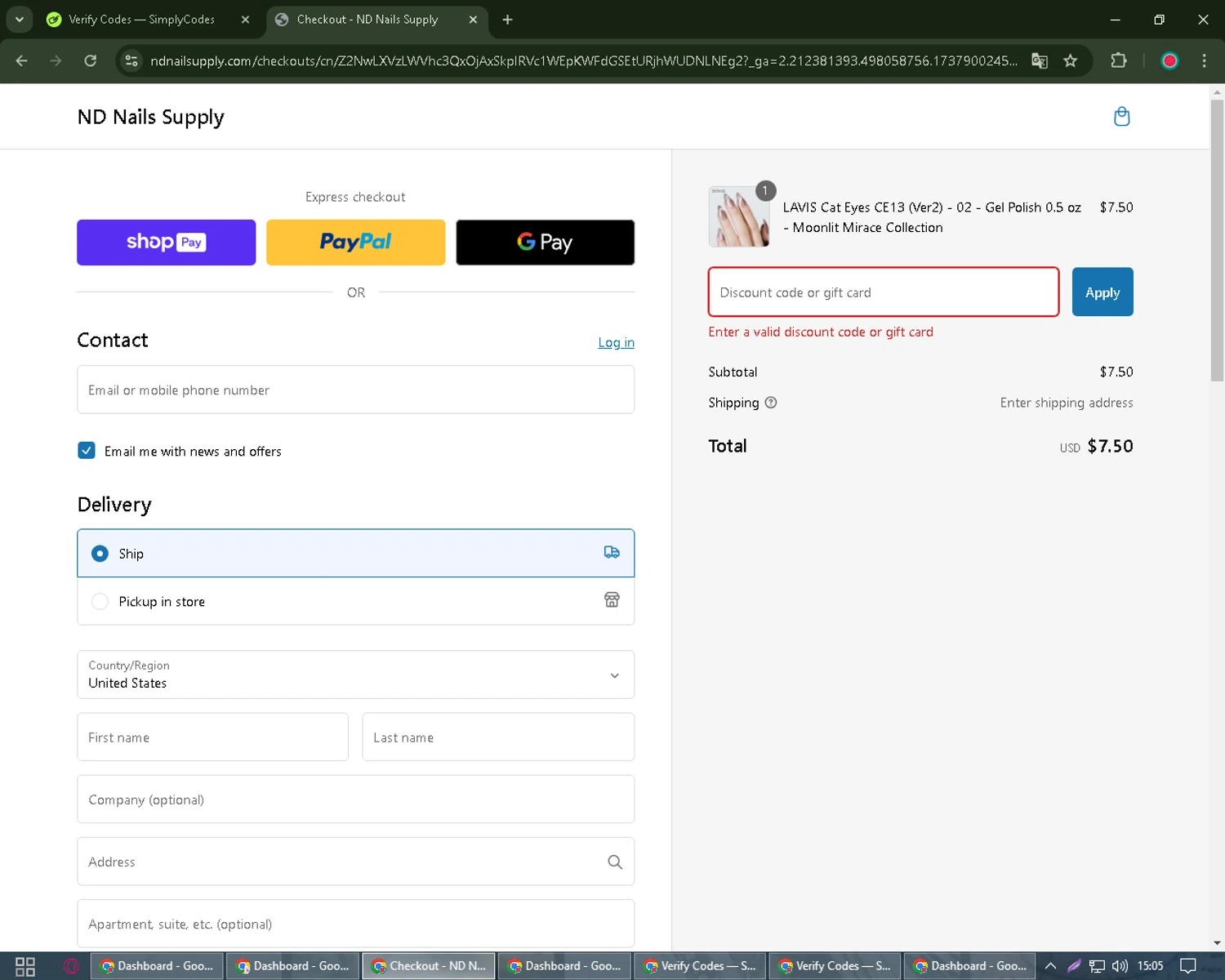Apply the discount code
The image size is (1225, 980).
click(x=1102, y=292)
